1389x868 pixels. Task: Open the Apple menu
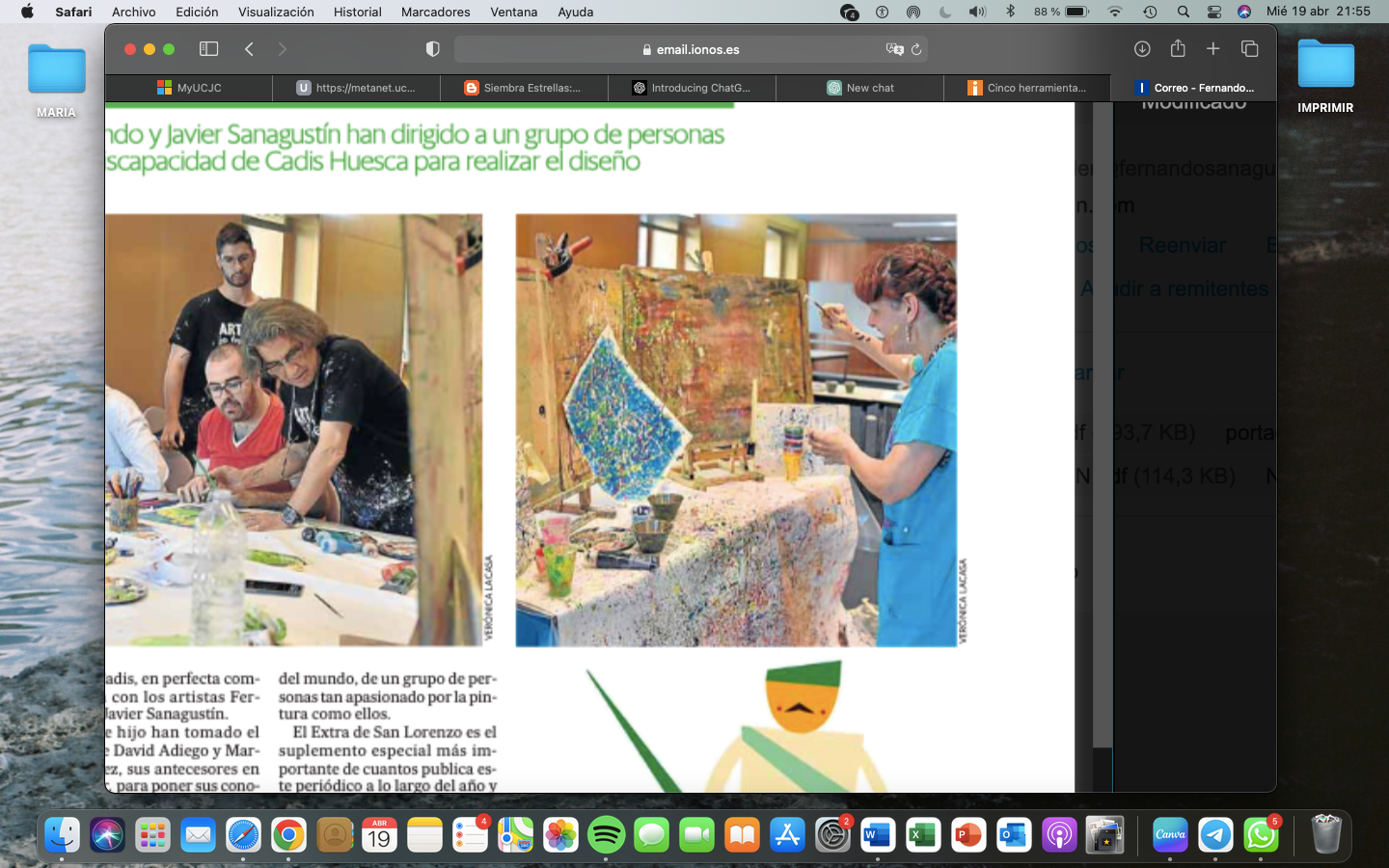pos(27,12)
